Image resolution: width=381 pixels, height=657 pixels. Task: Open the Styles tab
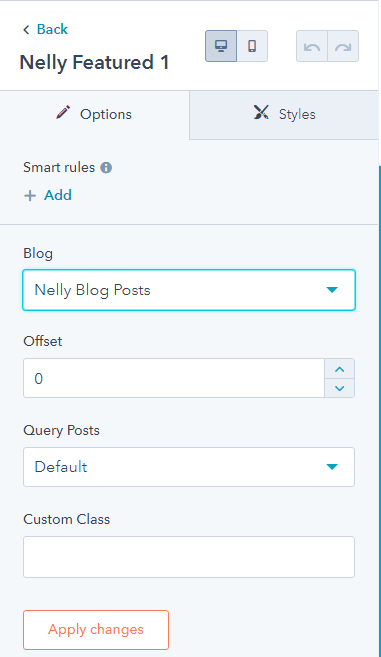click(x=284, y=115)
